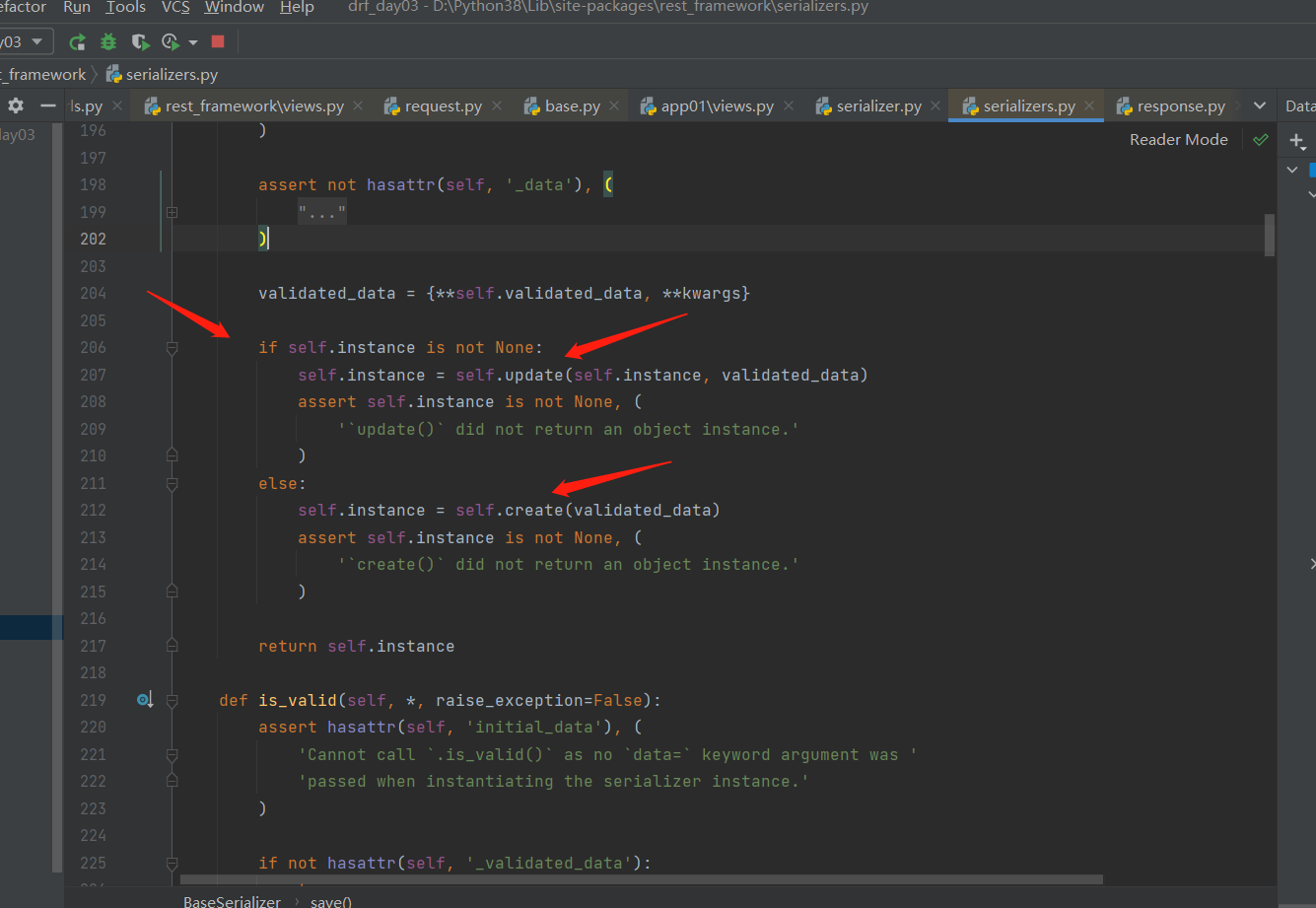The image size is (1316, 908).
Task: Open the Tools menu
Action: pyautogui.click(x=126, y=8)
